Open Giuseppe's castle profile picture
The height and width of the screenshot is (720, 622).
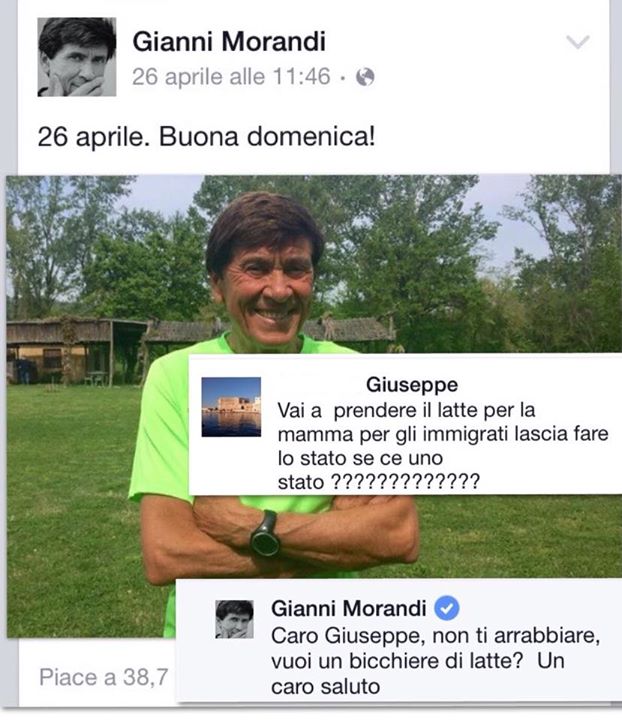pos(231,407)
